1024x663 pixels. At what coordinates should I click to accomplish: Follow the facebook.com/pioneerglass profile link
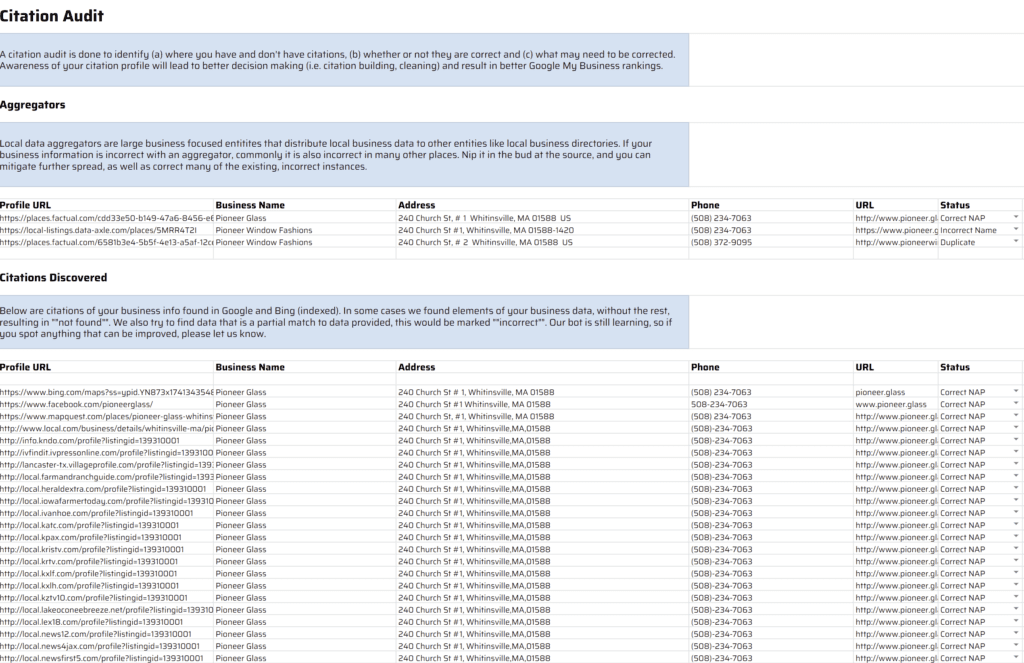tap(76, 404)
